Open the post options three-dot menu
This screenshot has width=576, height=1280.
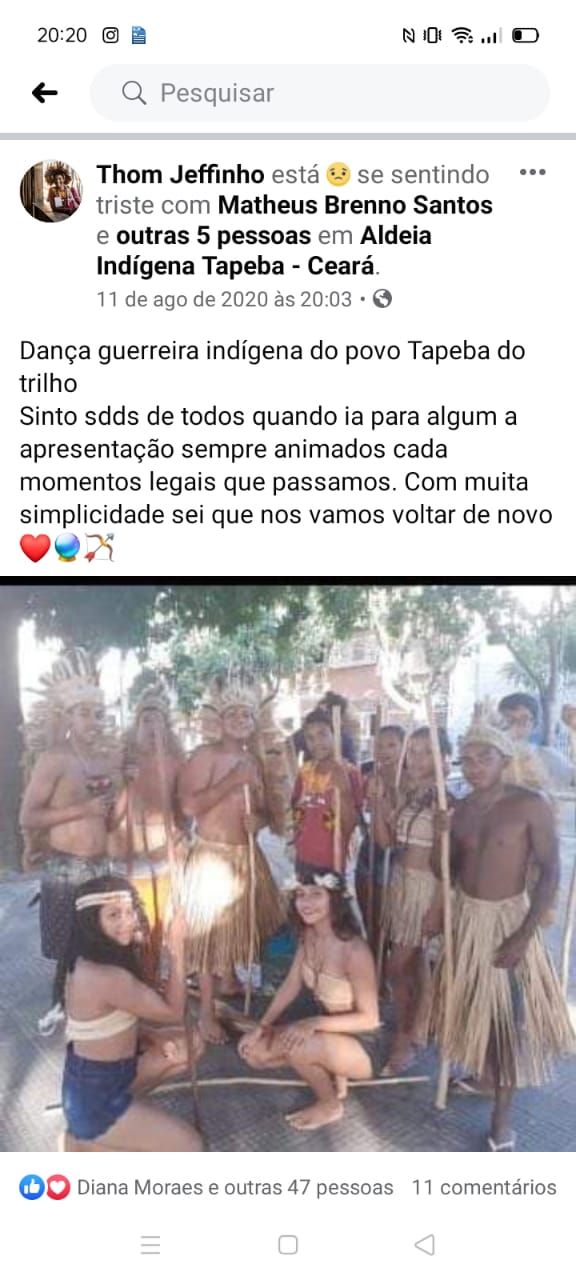[x=532, y=173]
